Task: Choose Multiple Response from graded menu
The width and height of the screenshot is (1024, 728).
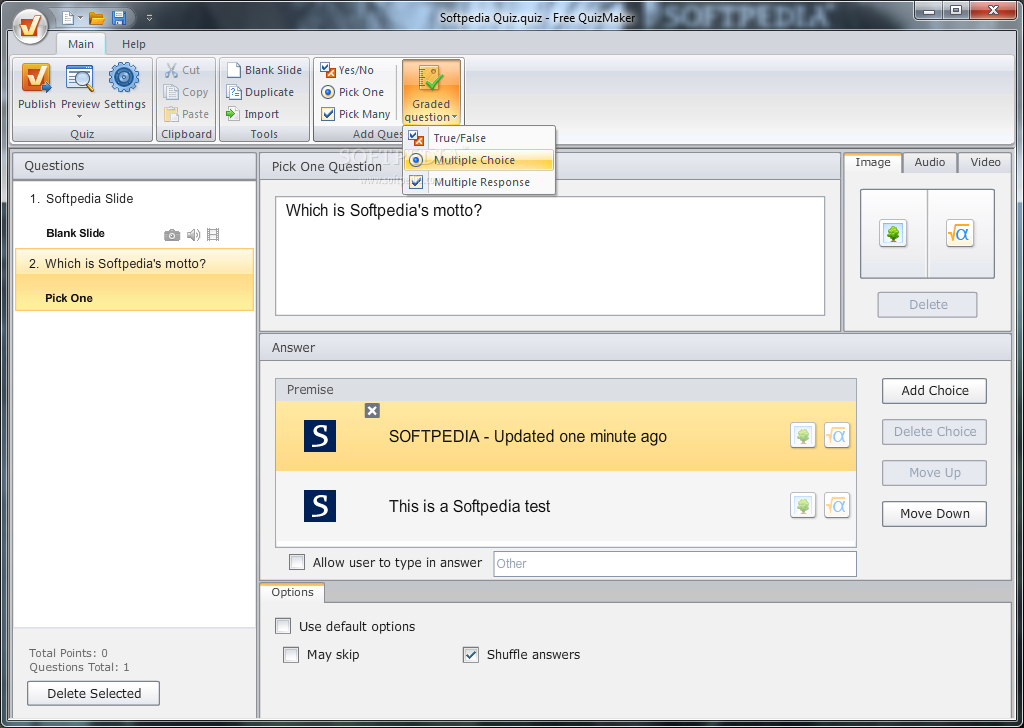Action: click(479, 182)
